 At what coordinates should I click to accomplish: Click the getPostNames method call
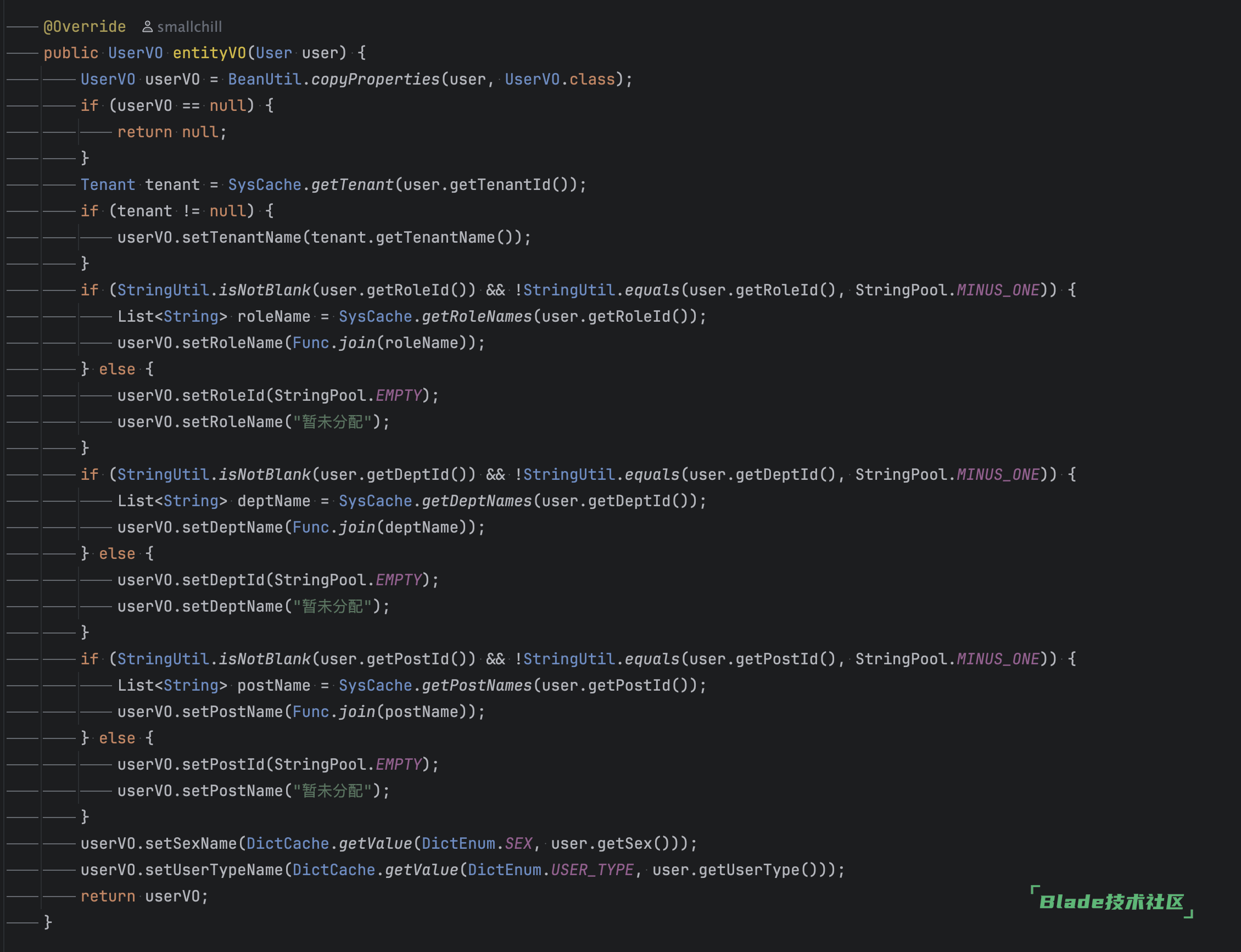click(477, 686)
